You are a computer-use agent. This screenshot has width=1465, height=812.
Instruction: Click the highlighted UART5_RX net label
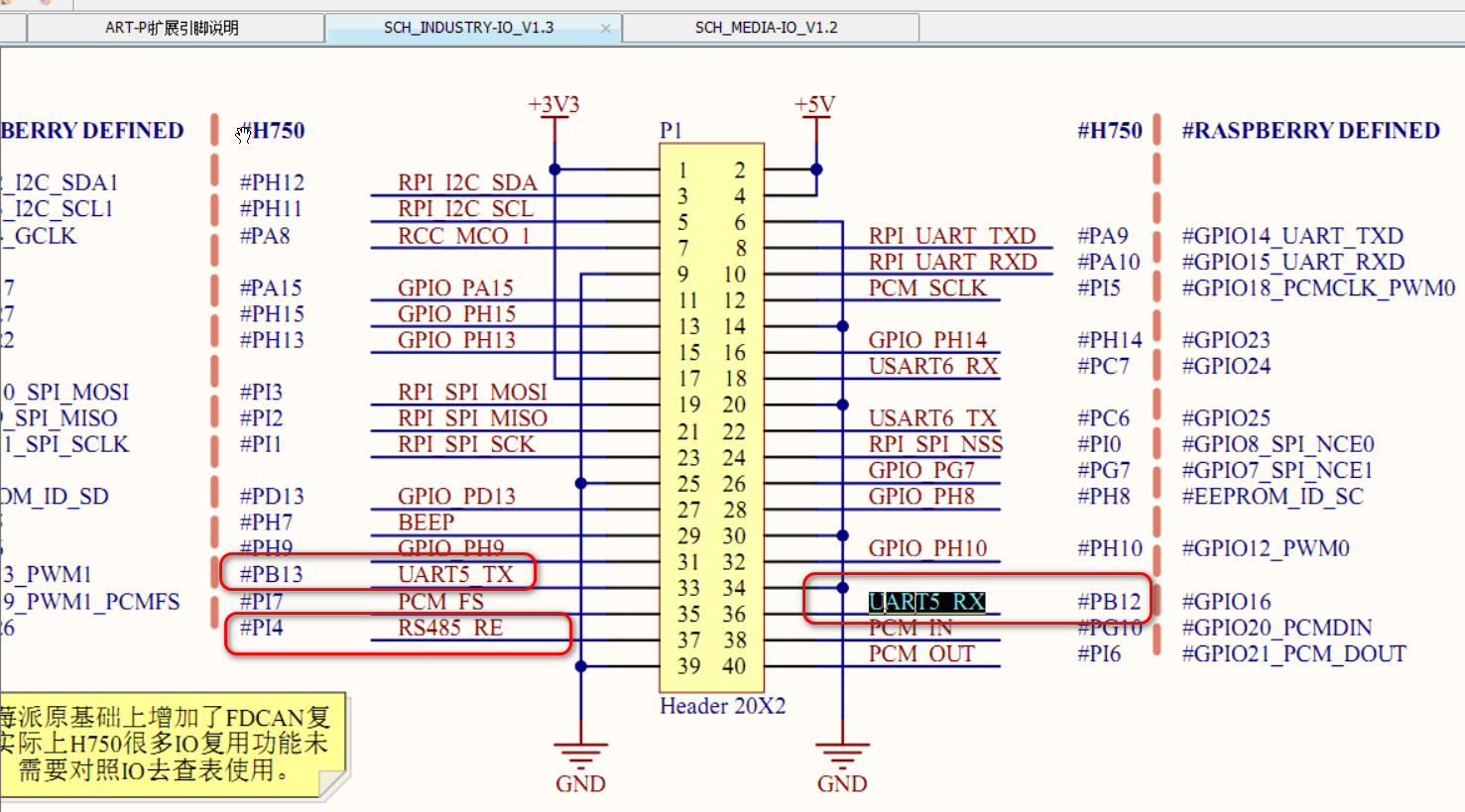tap(927, 602)
